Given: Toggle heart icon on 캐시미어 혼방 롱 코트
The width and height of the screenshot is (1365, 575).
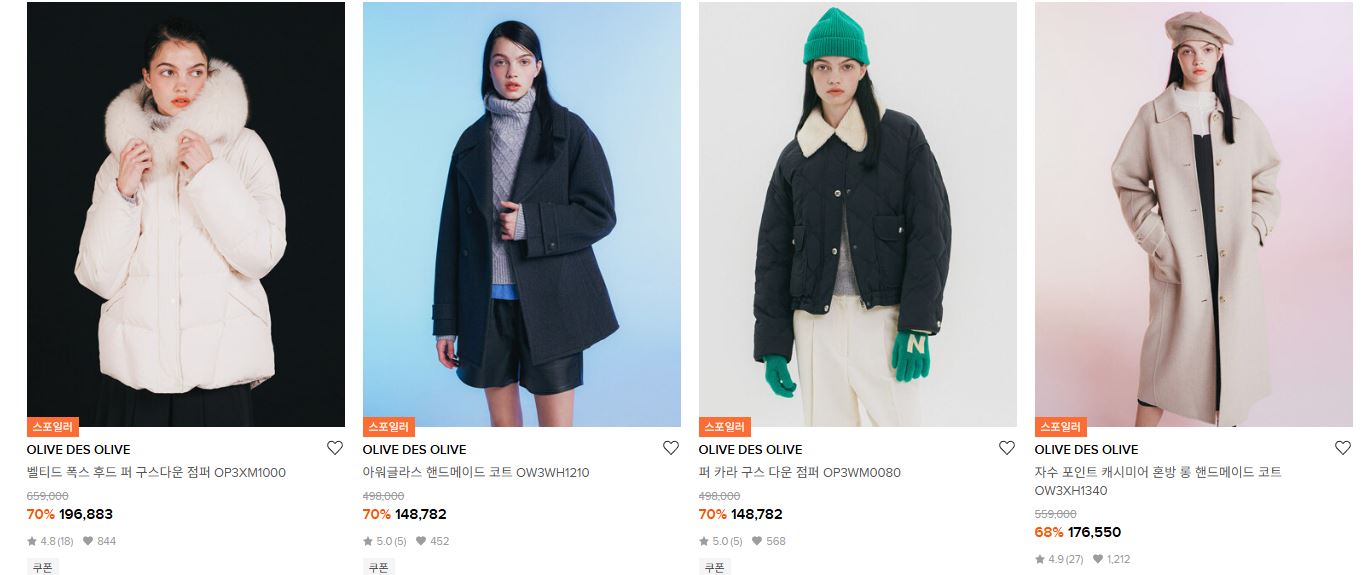Looking at the screenshot, I should click(1343, 448).
